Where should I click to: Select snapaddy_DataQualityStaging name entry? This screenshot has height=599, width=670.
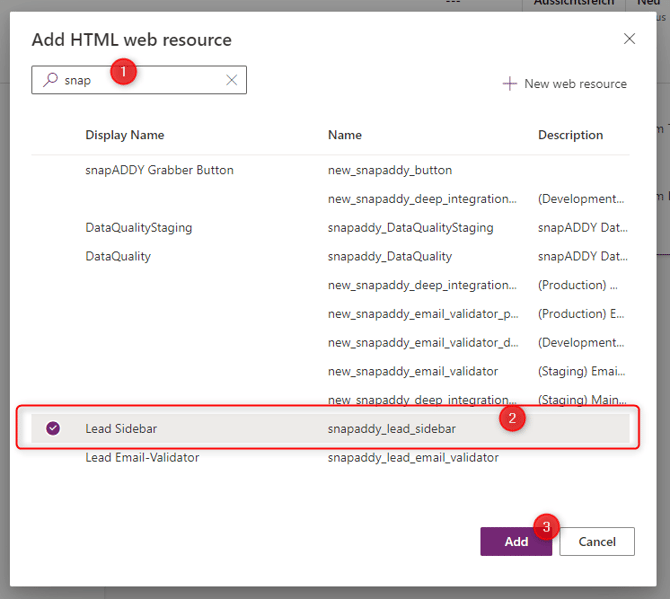410,228
